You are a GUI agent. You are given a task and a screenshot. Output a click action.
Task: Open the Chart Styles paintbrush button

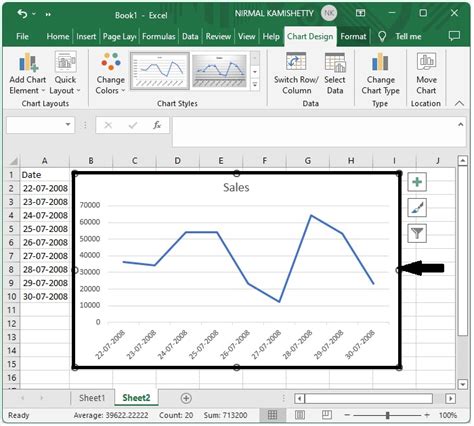coord(417,207)
